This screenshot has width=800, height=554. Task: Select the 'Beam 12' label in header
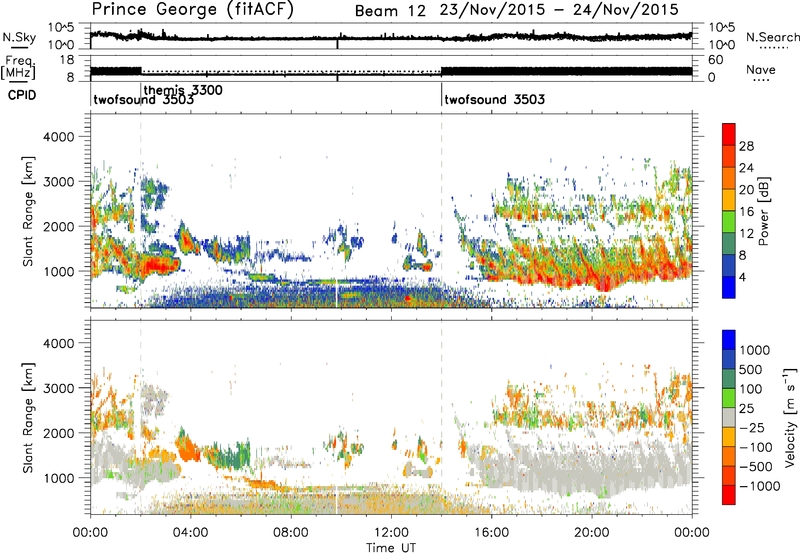(x=390, y=11)
